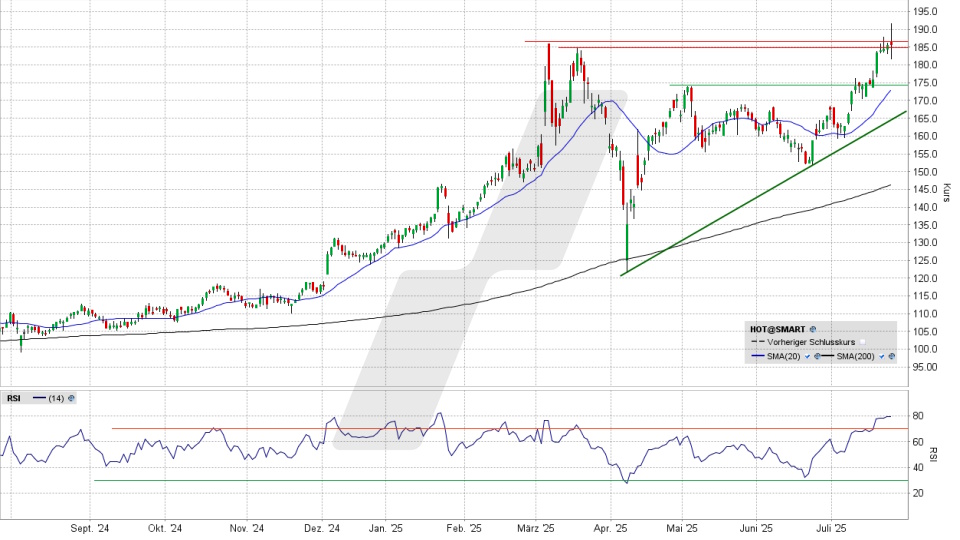The image size is (960, 540).
Task: Click the RSI panel label
Action: pyautogui.click(x=13, y=399)
